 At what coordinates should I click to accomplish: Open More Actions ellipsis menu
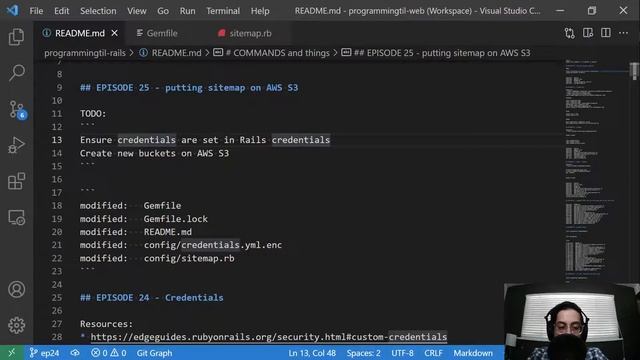coord(623,33)
